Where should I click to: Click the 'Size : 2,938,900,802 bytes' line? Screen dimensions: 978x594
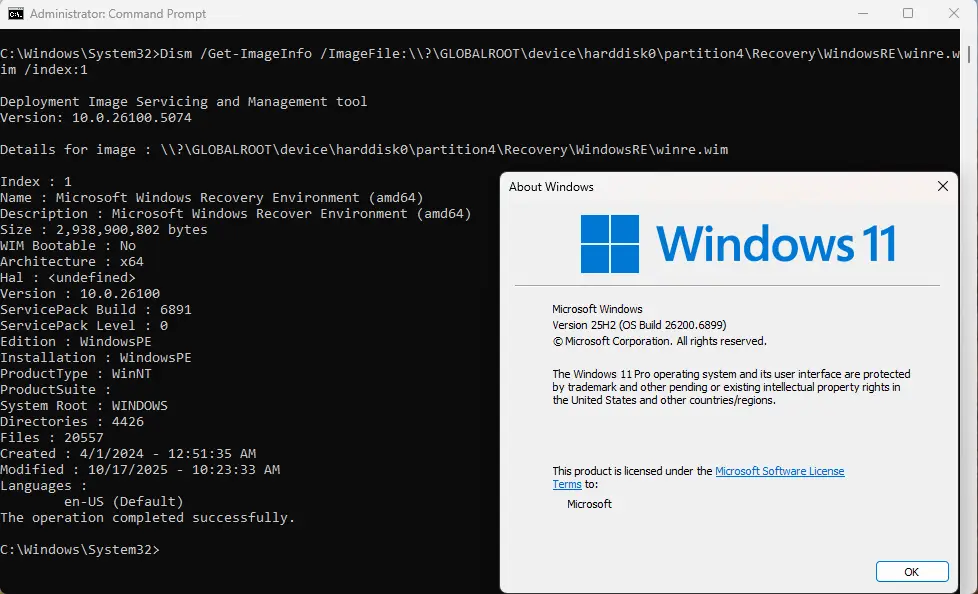[104, 230]
